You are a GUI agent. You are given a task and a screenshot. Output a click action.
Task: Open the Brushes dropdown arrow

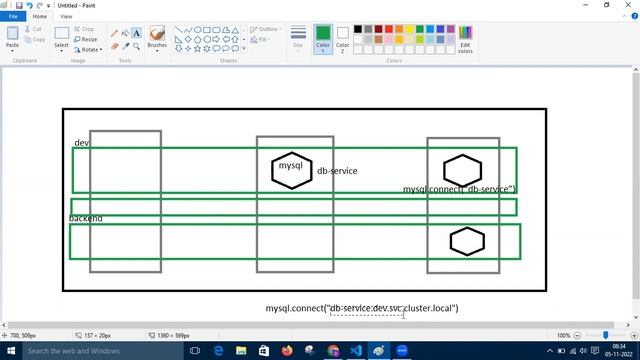point(157,51)
